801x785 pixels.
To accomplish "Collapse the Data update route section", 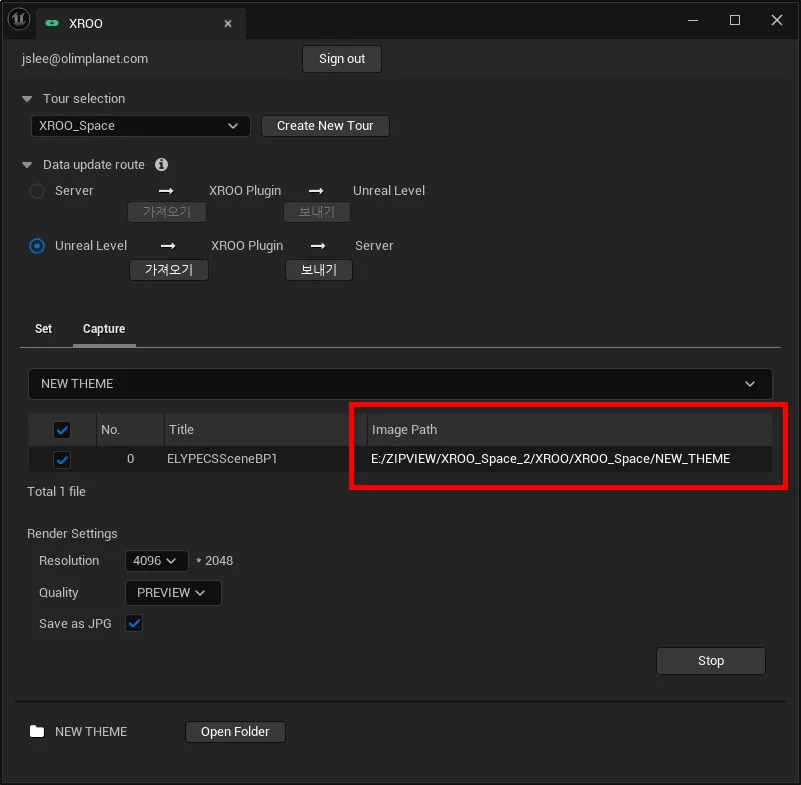I will [x=27, y=164].
